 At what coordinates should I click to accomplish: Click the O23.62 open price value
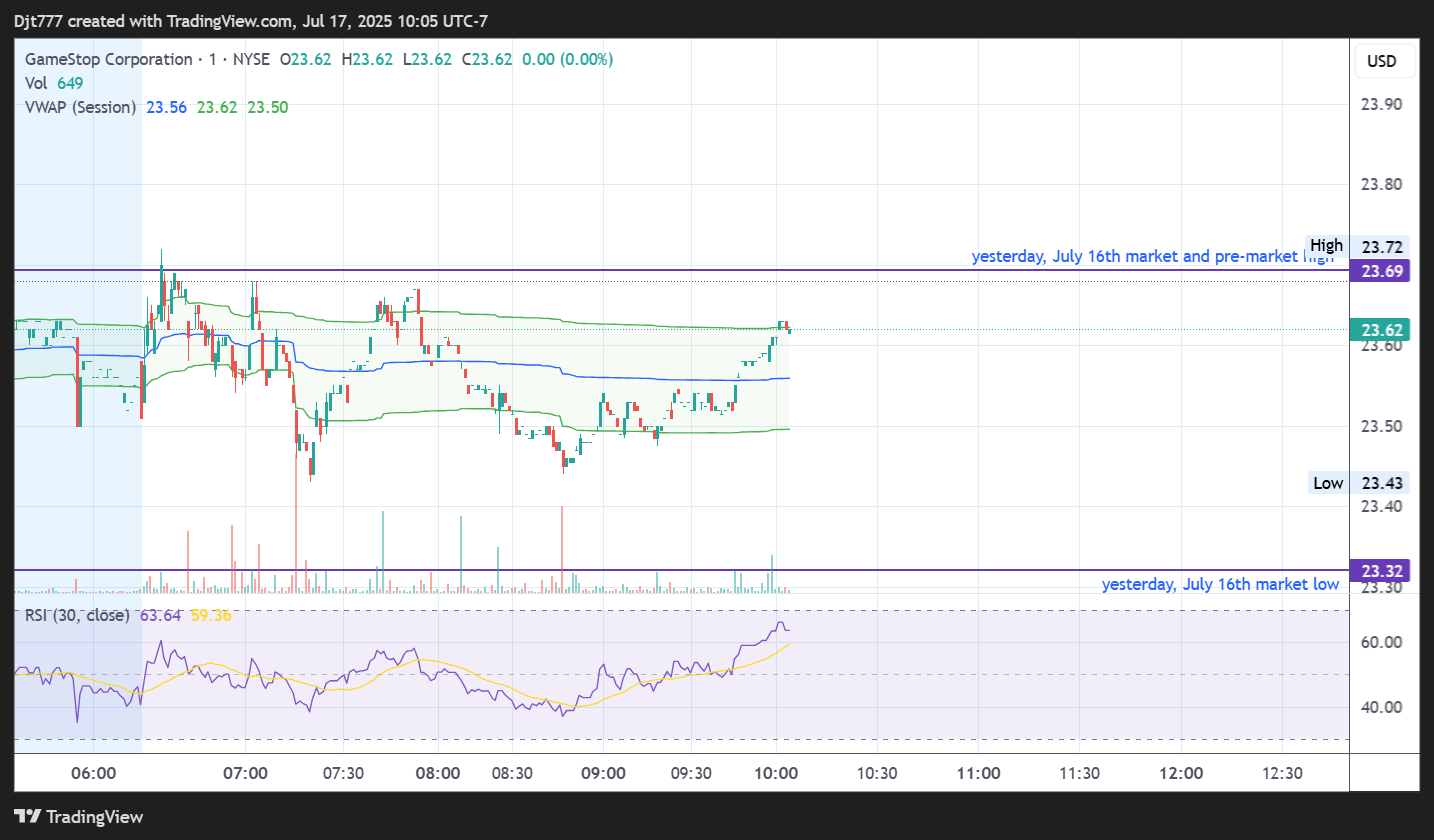pos(306,59)
